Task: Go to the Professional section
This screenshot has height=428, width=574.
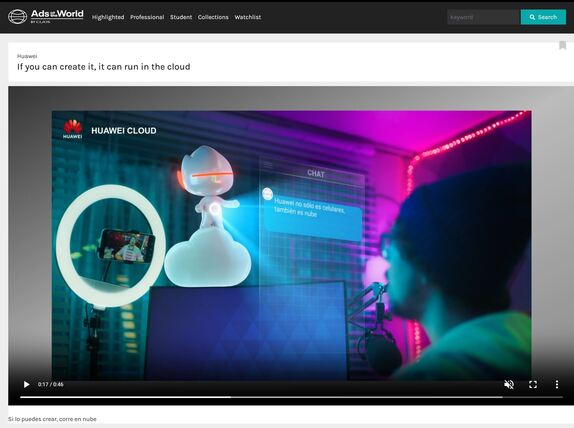Action: tap(147, 17)
